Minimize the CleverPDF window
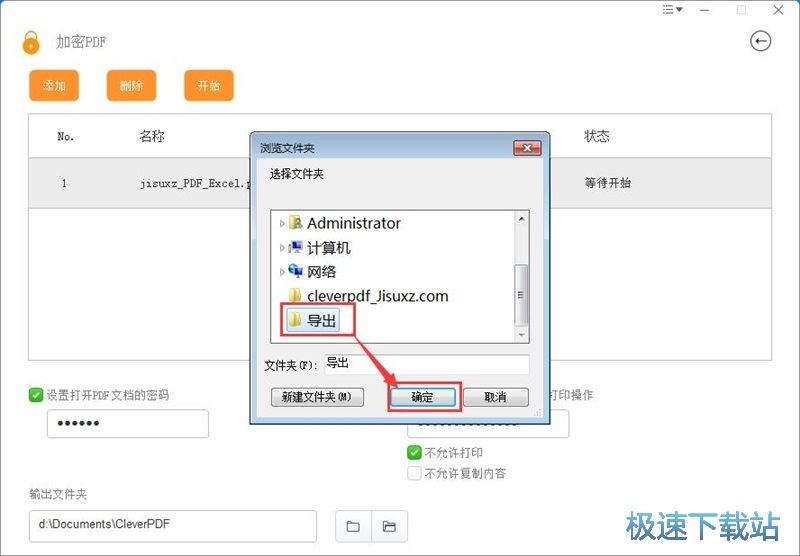This screenshot has width=800, height=556. pos(705,10)
